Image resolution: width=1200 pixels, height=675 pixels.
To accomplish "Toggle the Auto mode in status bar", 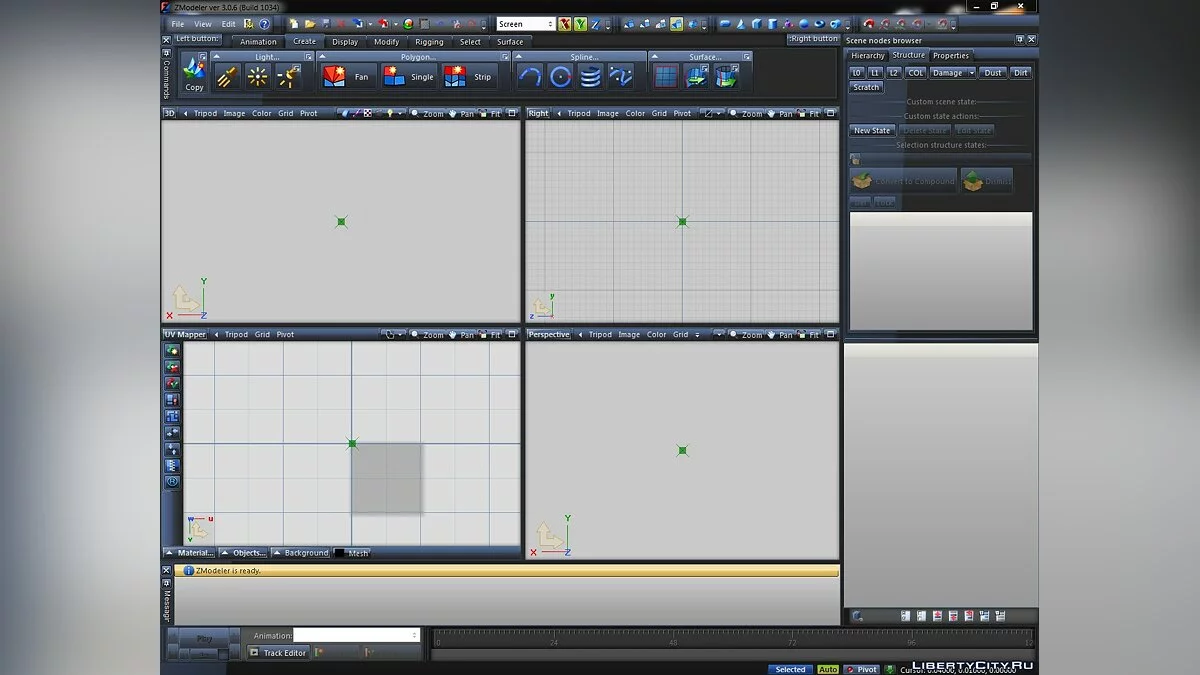I will (x=828, y=669).
